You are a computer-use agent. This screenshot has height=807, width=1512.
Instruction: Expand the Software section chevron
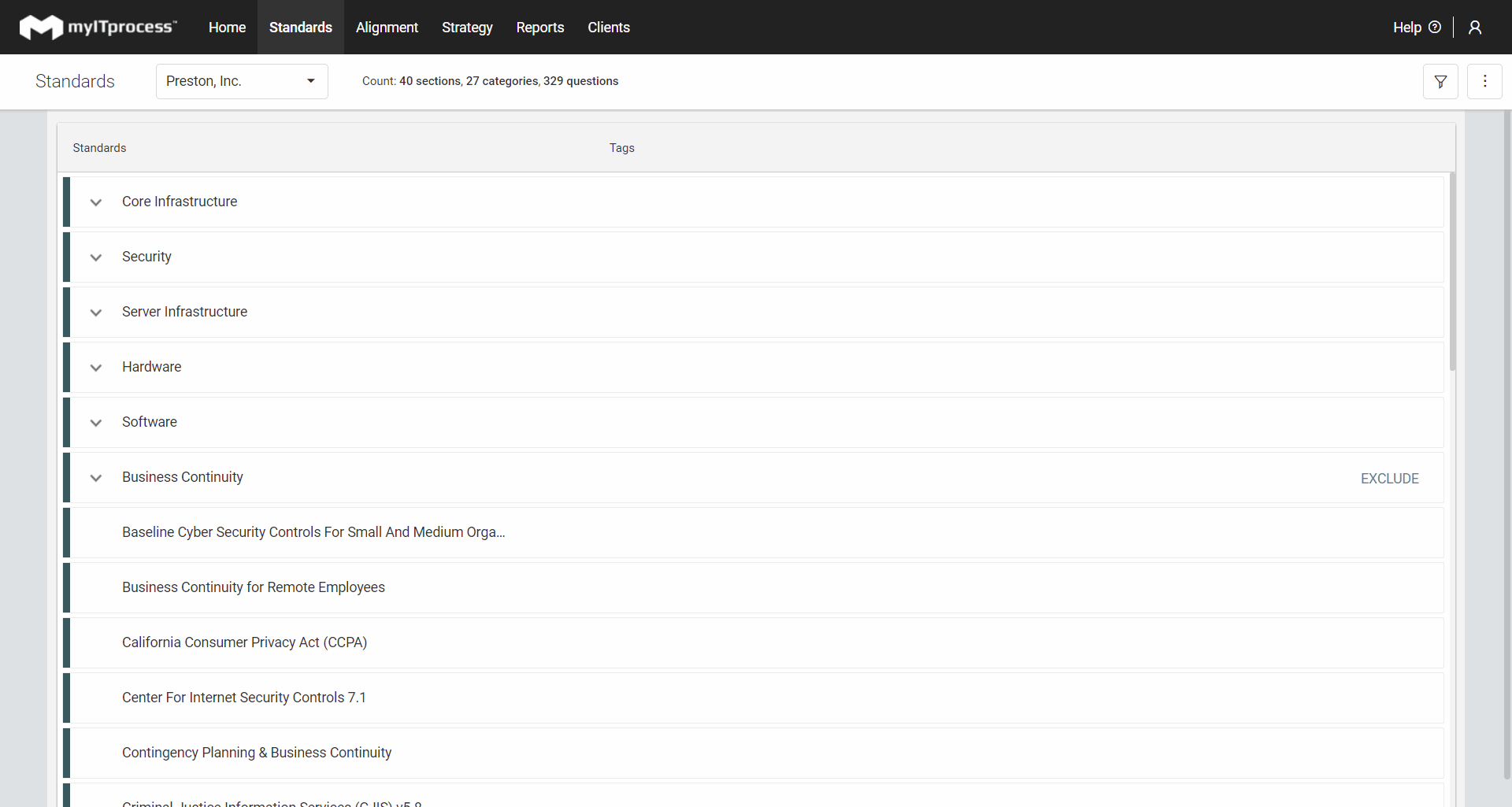pos(96,423)
